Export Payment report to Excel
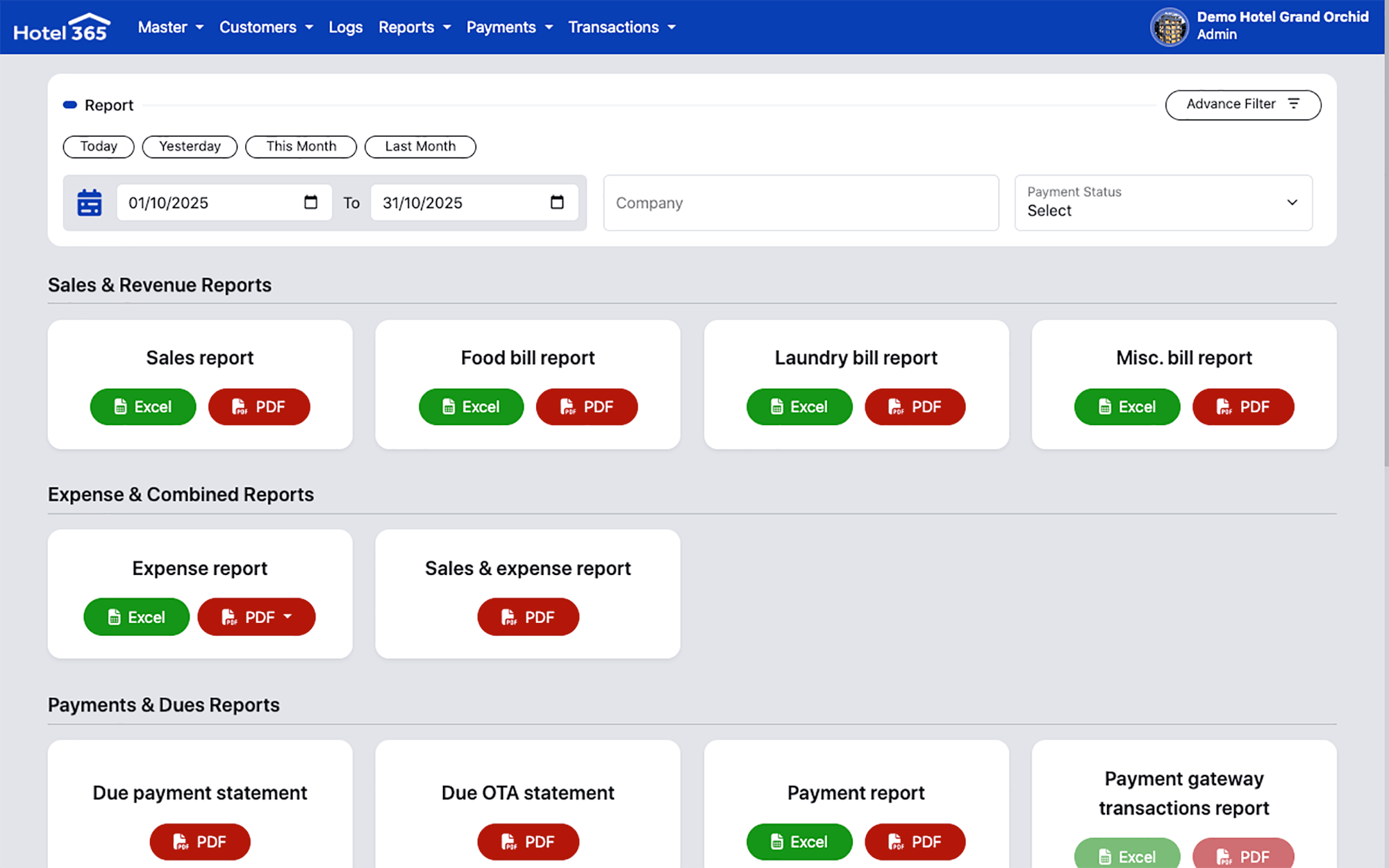 [x=799, y=842]
